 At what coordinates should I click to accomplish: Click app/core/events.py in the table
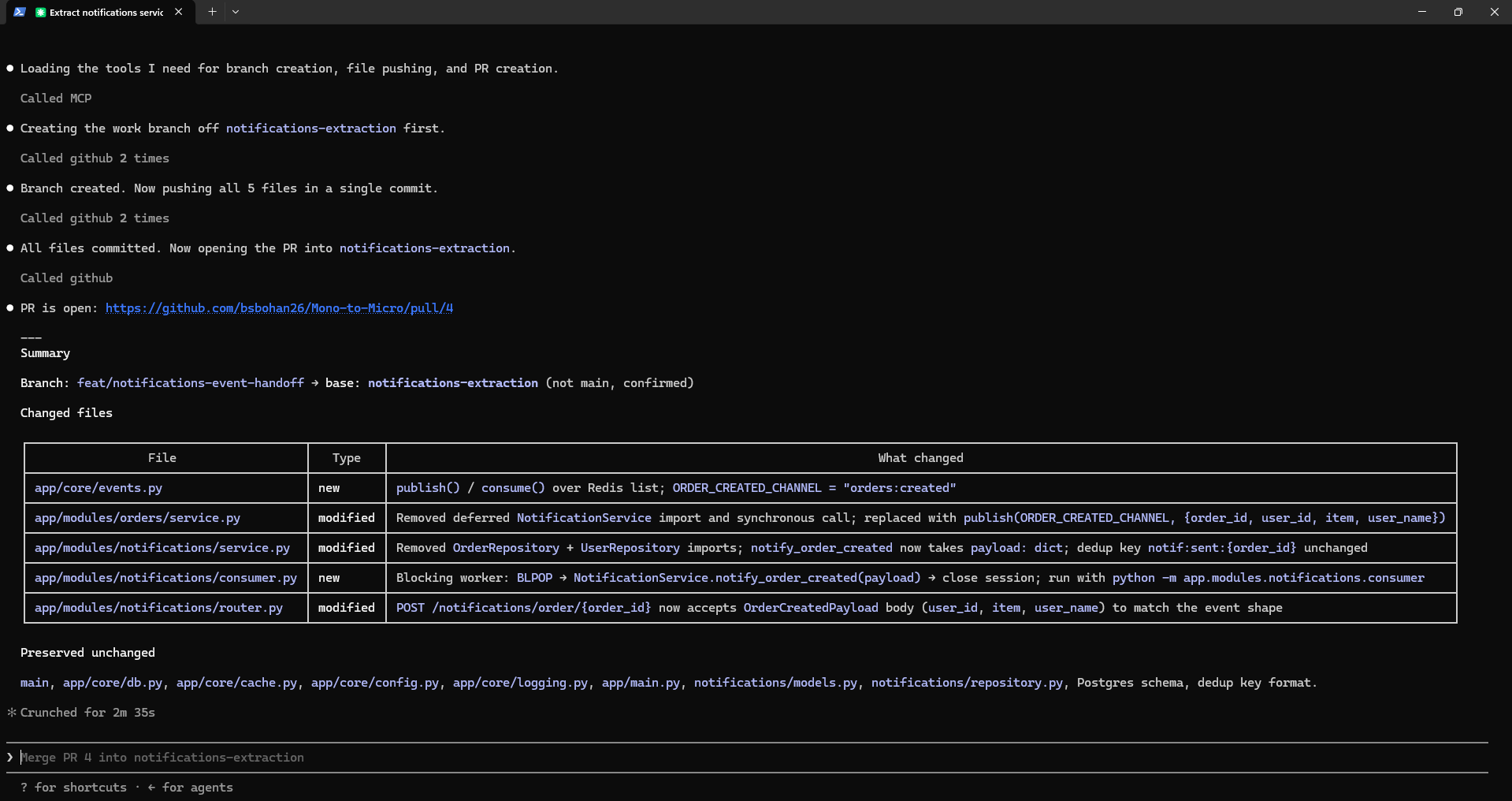(x=98, y=488)
